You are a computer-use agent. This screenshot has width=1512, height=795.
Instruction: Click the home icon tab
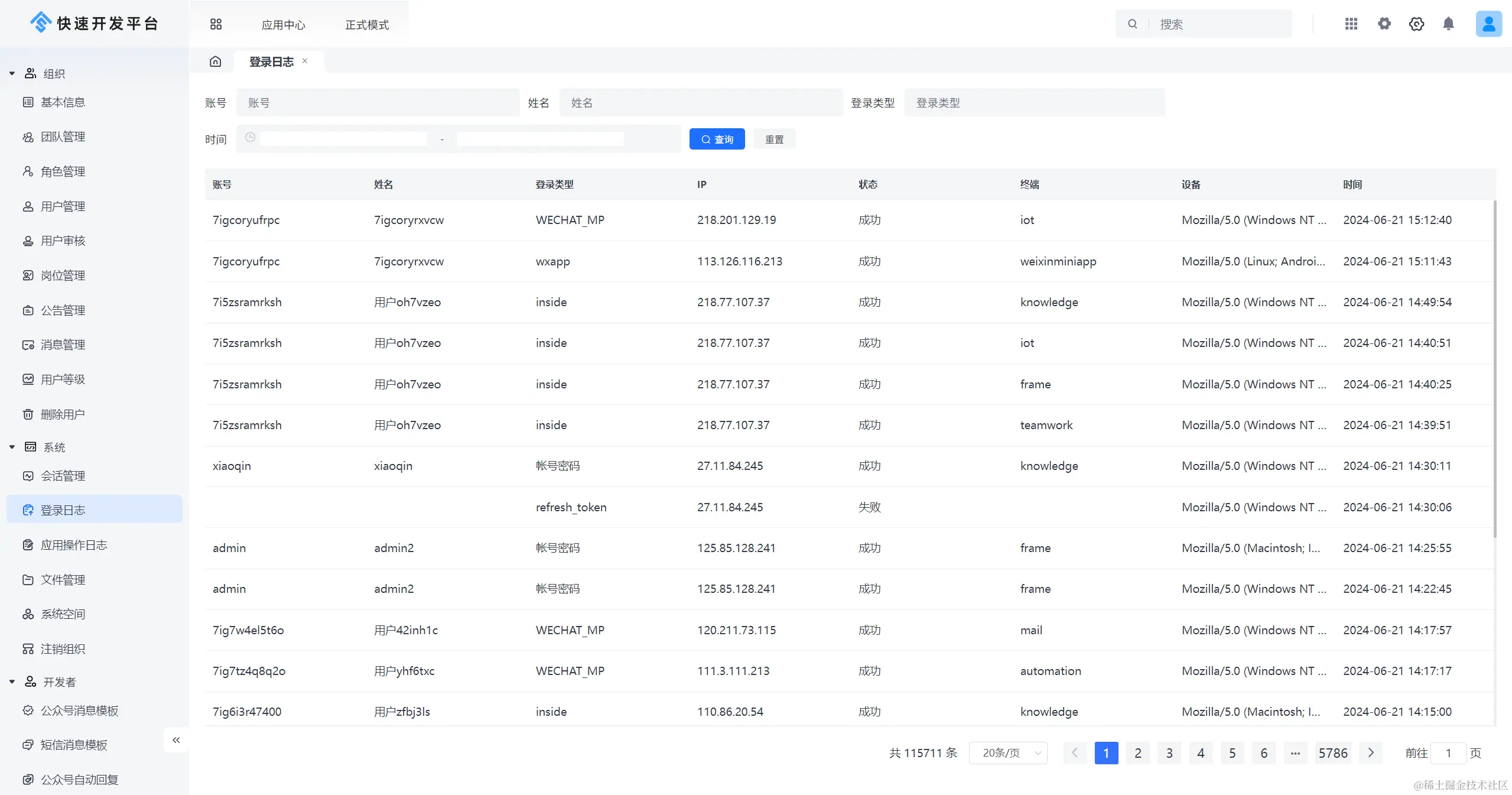point(216,61)
